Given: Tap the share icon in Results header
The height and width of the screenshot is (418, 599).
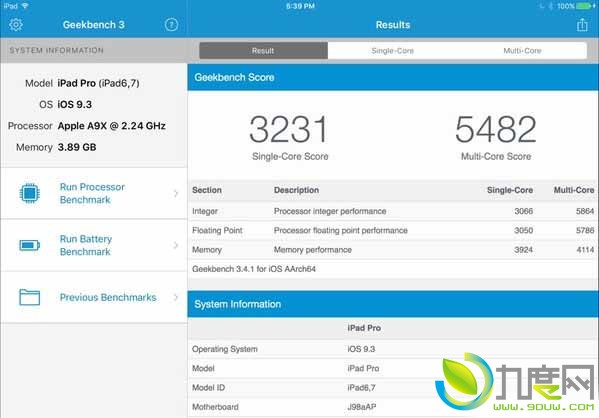Looking at the screenshot, I should (x=582, y=25).
